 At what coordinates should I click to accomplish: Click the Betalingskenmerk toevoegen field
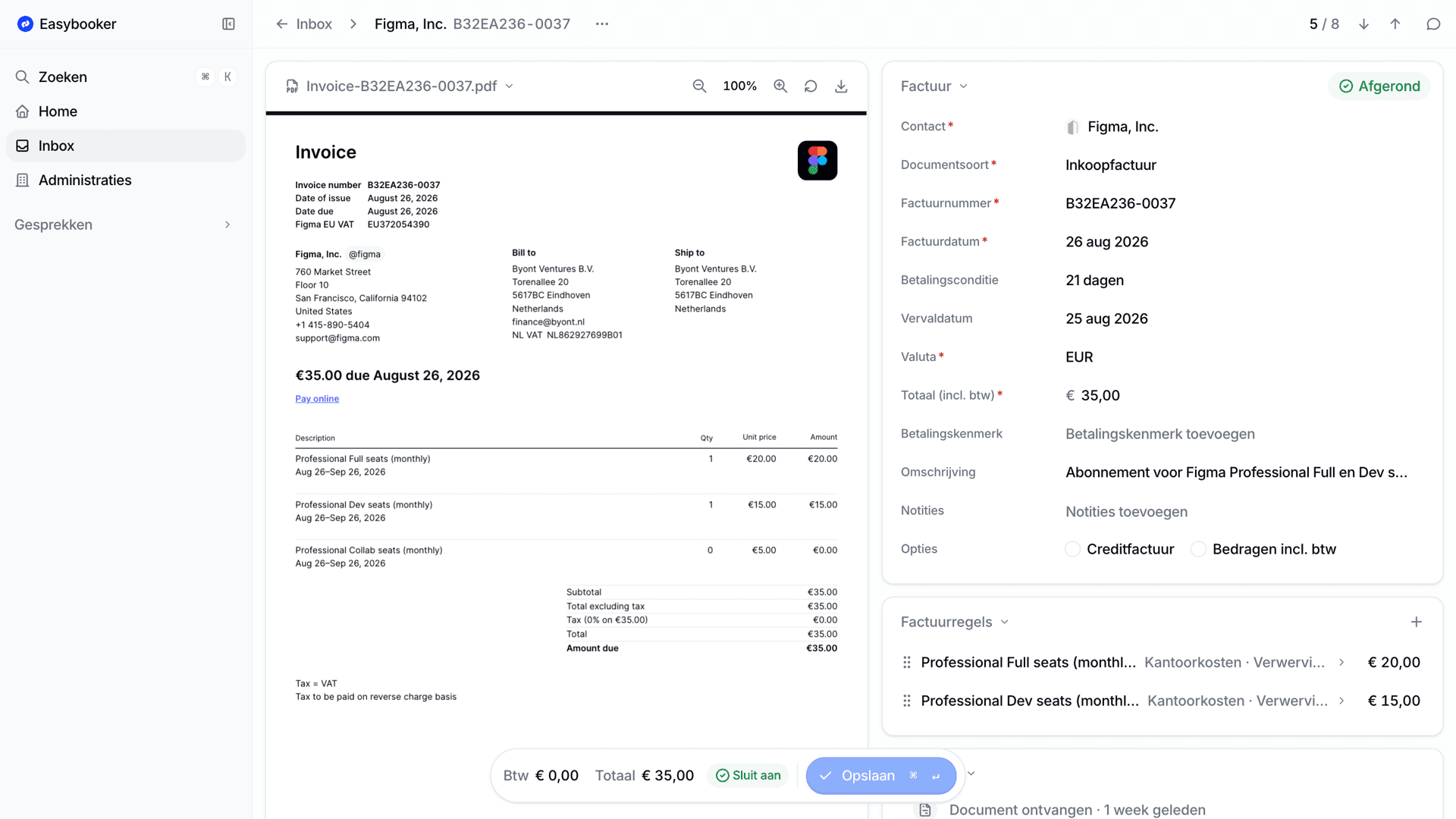[x=1160, y=434]
